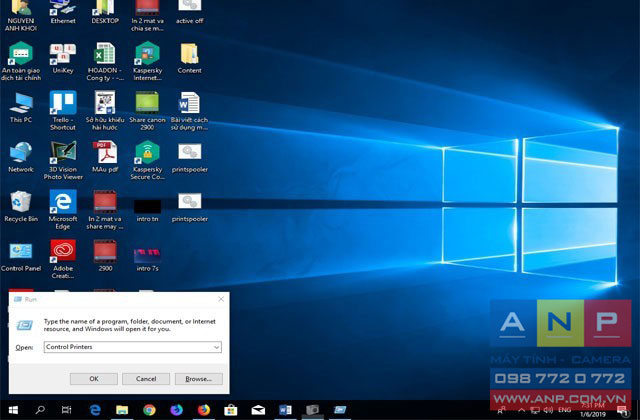The height and width of the screenshot is (420, 640).
Task: Select the This PC icon
Action: point(21,107)
